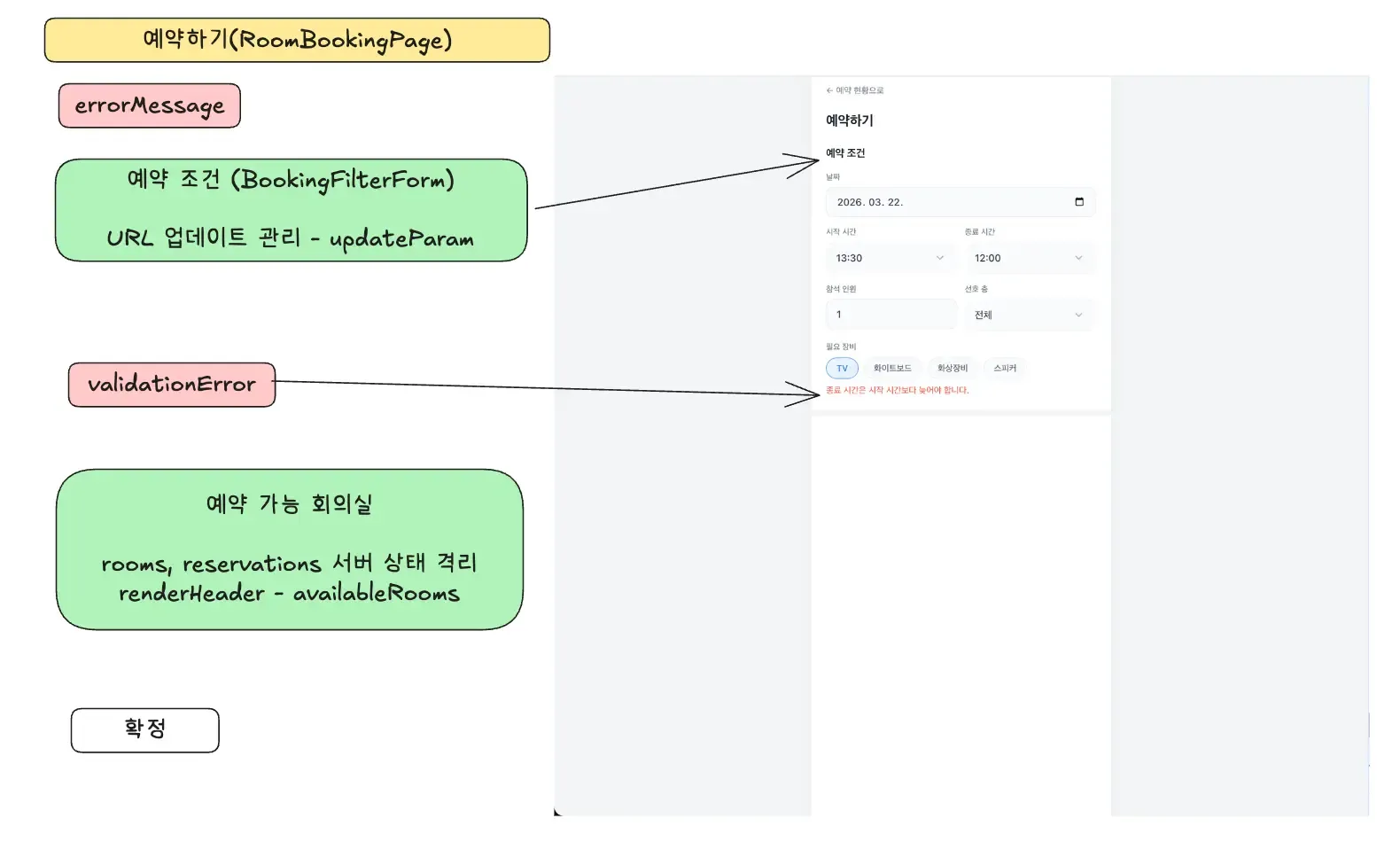Select the pink errorMessage label box

point(150,105)
